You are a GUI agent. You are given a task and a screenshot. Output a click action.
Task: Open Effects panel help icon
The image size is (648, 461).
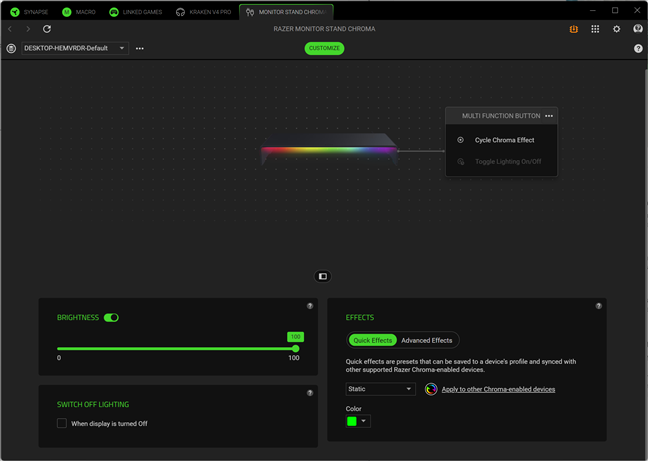(598, 306)
